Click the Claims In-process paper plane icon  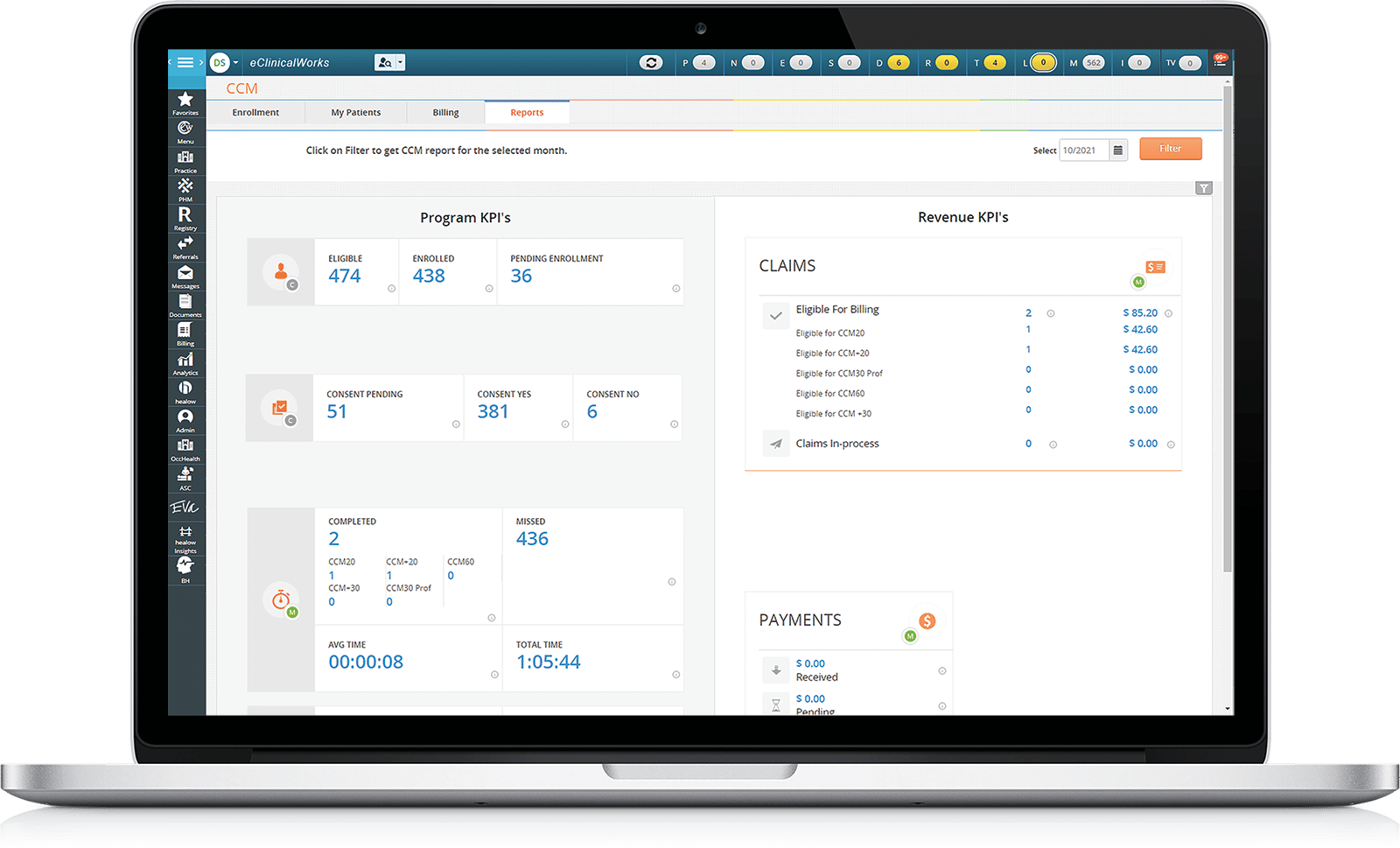point(776,444)
